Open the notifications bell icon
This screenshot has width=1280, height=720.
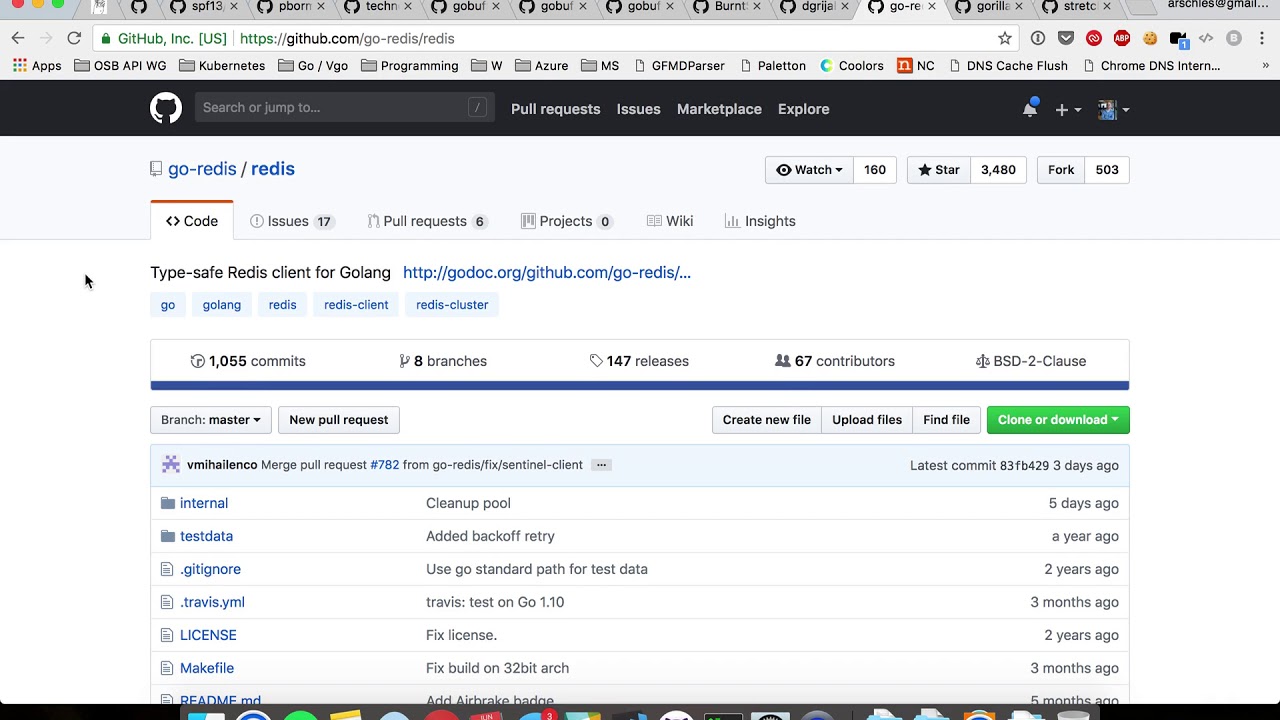point(1030,109)
